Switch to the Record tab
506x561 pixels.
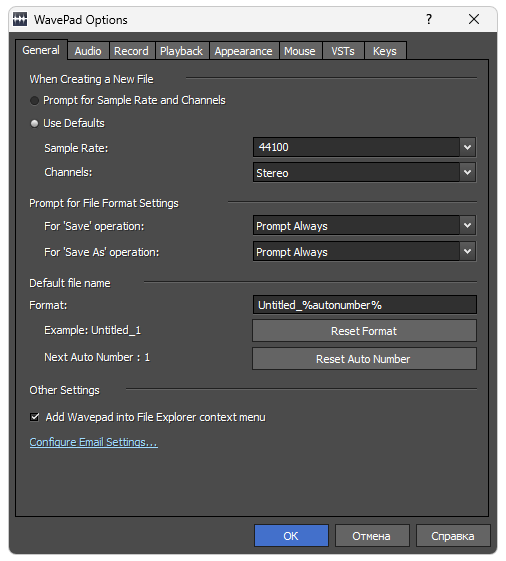click(x=131, y=51)
